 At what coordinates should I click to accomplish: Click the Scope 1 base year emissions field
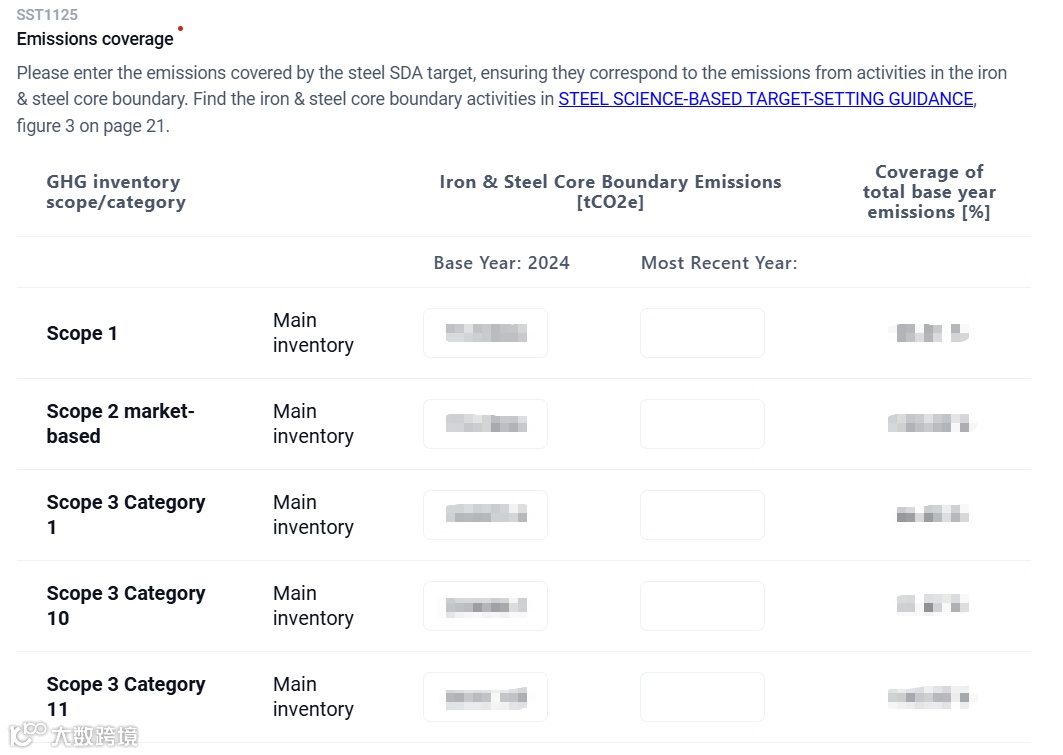[485, 333]
